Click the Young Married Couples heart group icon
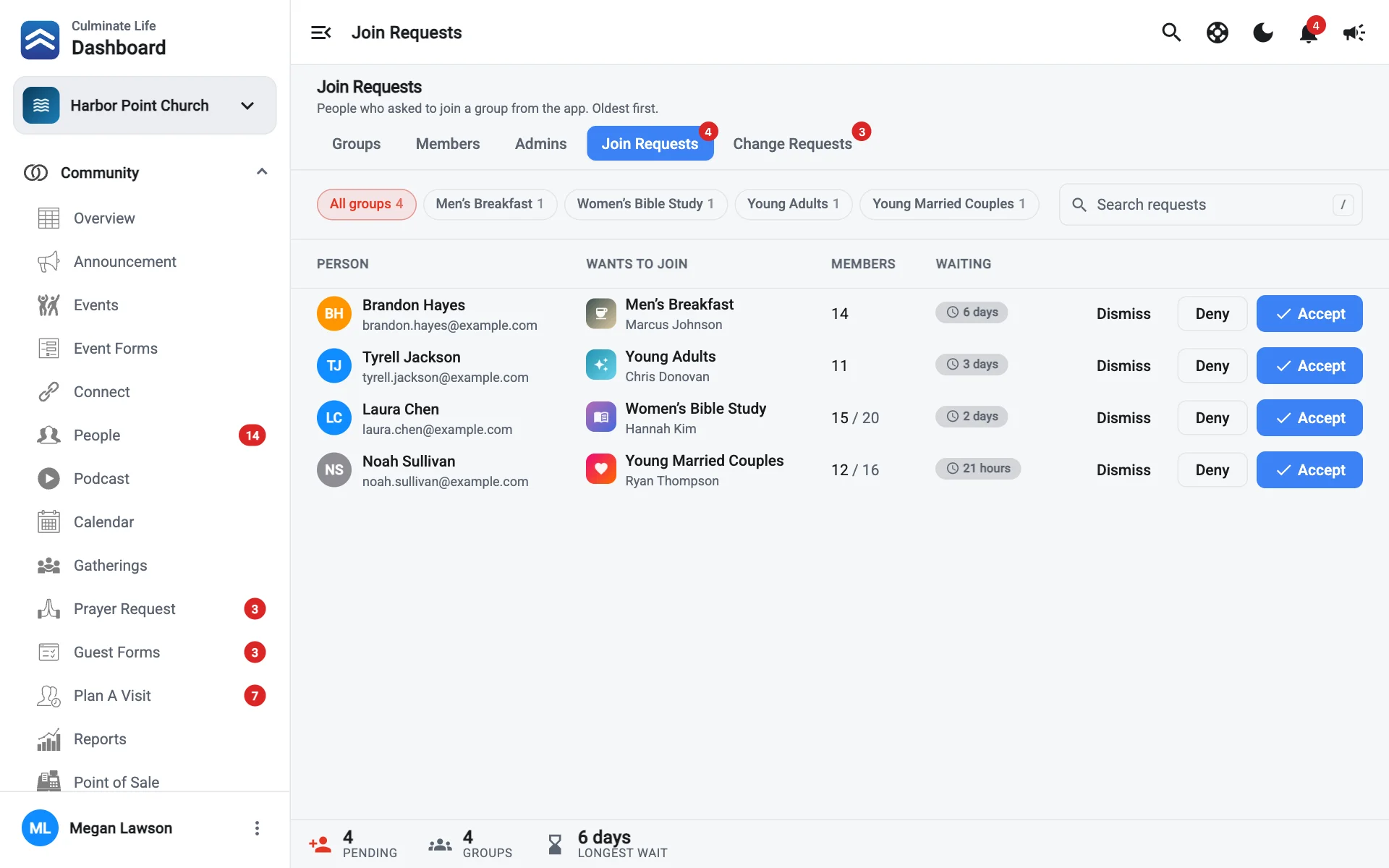The image size is (1389, 868). click(x=600, y=469)
